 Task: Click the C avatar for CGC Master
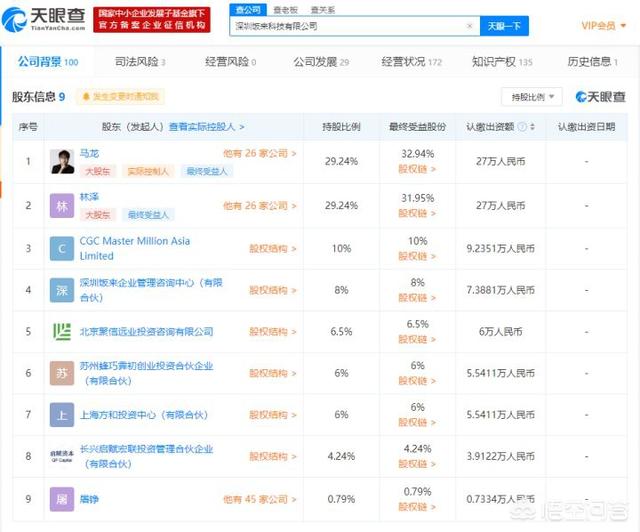(62, 249)
